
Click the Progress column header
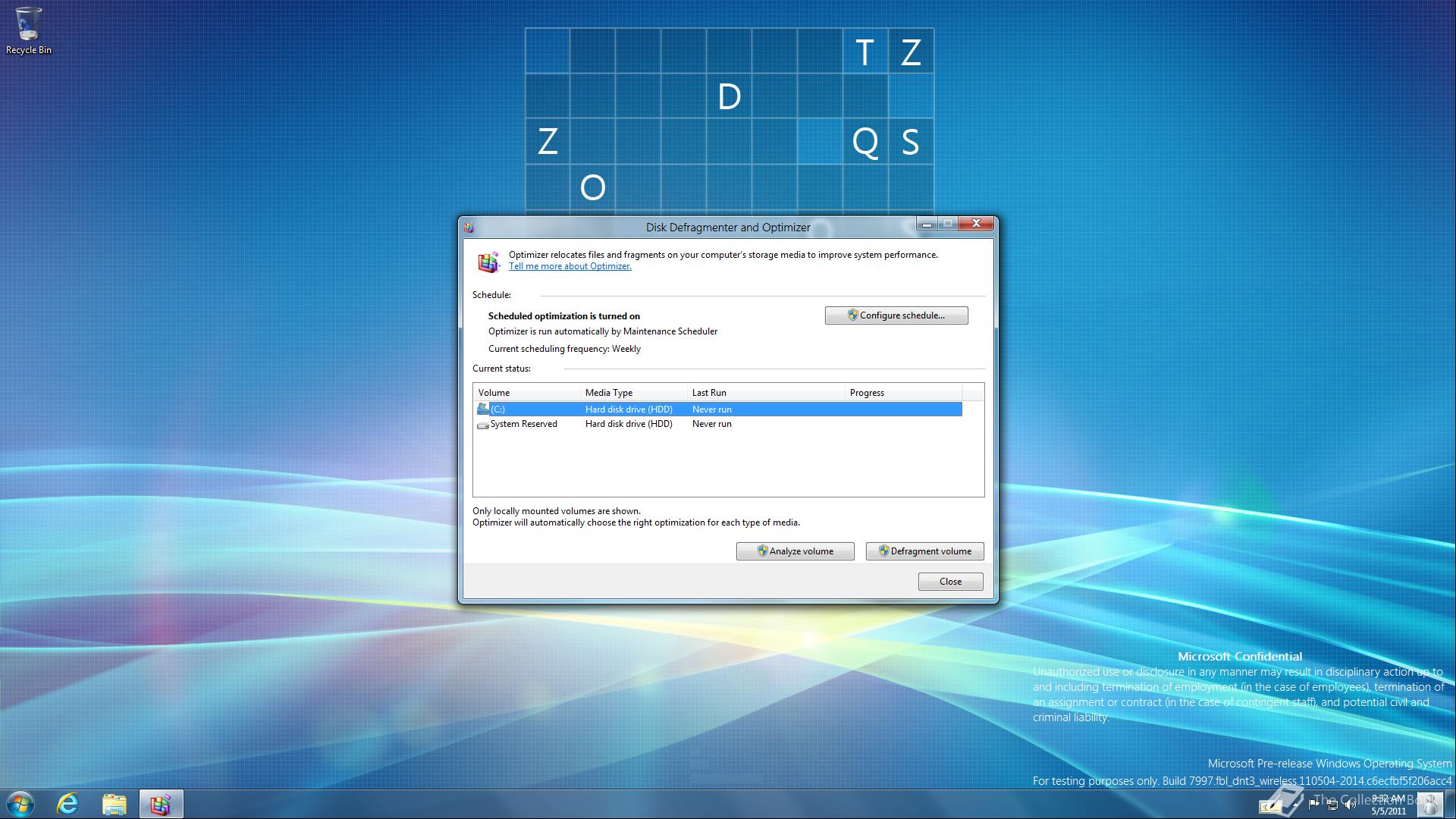pos(903,392)
